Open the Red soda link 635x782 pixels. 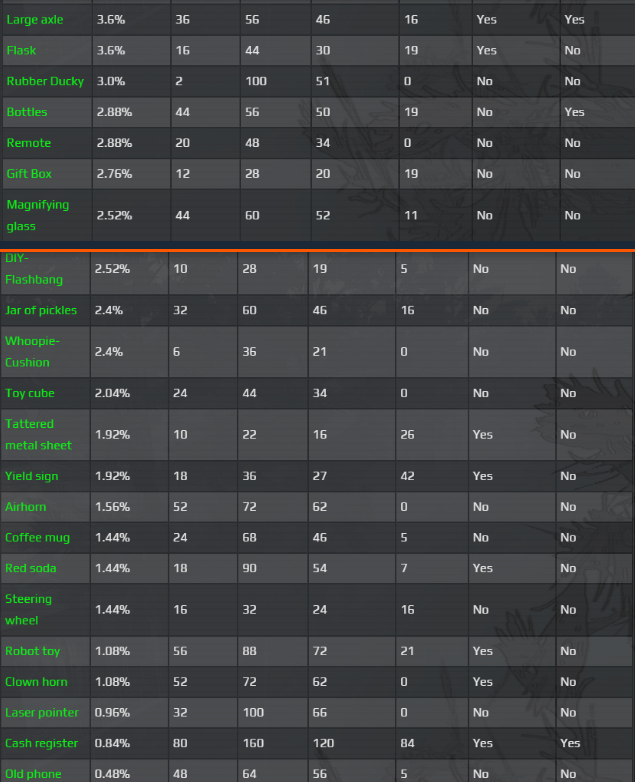click(x=31, y=568)
